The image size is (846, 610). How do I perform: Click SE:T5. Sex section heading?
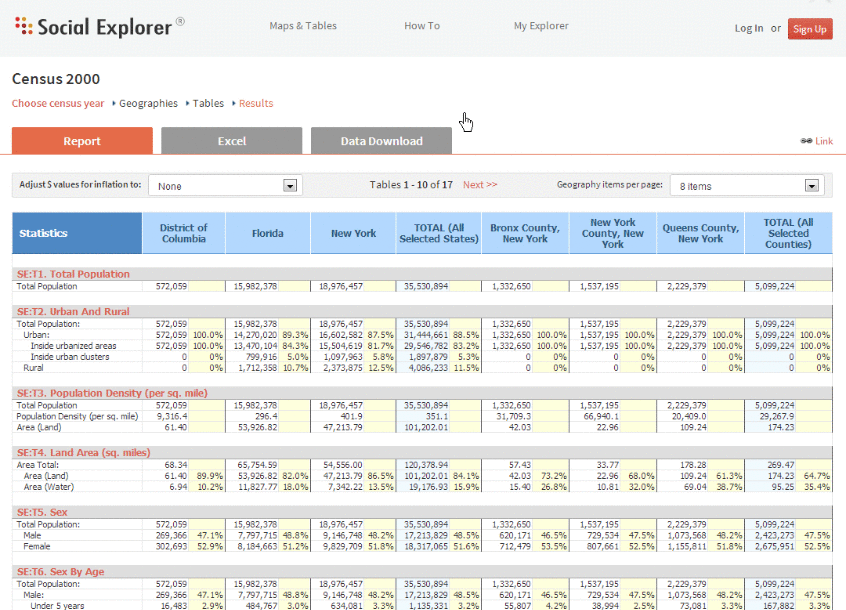point(42,512)
